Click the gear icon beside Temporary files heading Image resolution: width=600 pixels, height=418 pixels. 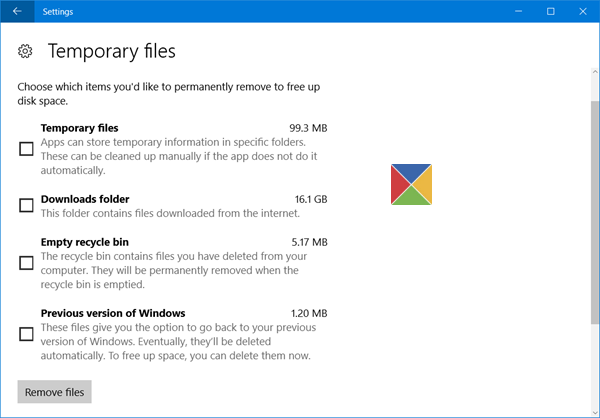pos(27,50)
